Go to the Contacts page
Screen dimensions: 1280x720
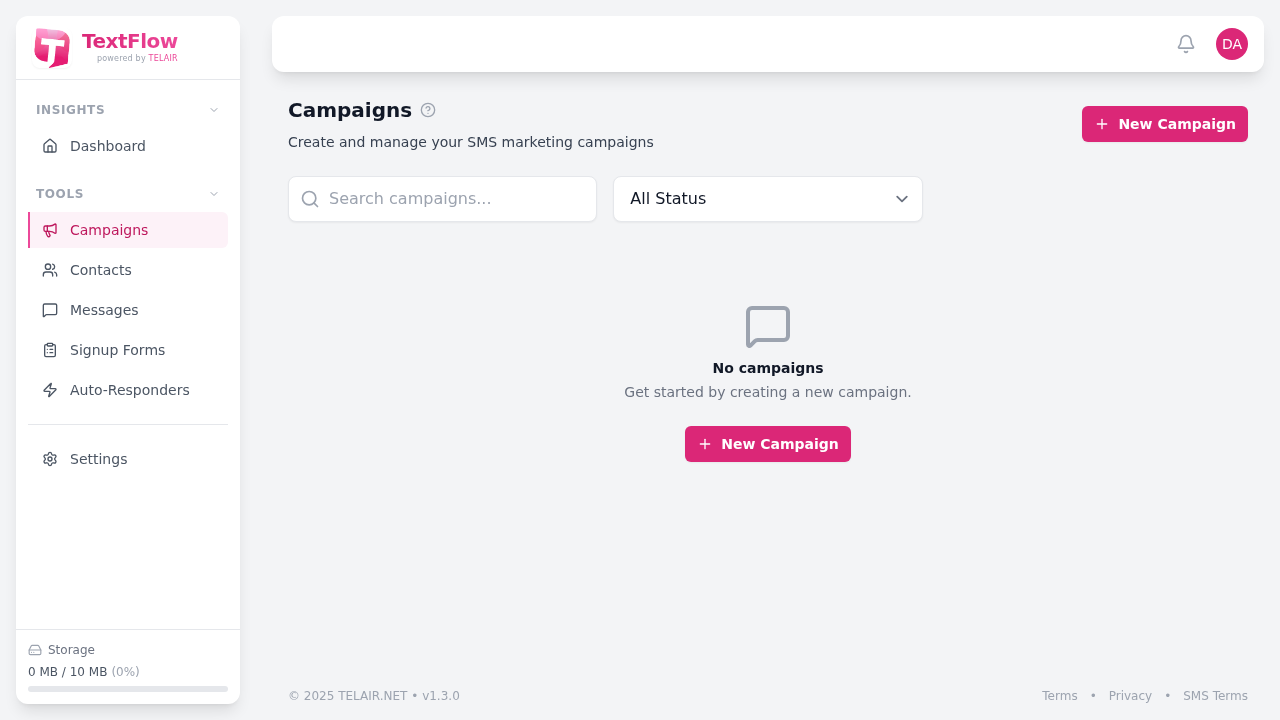pyautogui.click(x=100, y=270)
